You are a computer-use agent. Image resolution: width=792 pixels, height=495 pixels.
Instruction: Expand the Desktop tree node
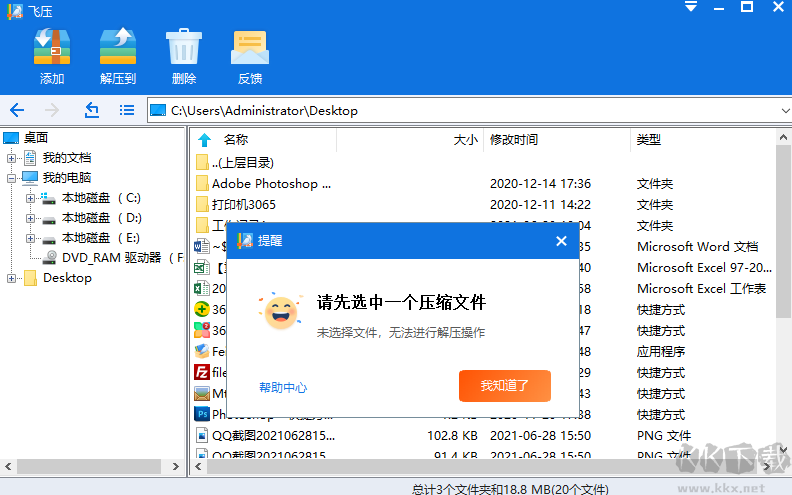(11, 278)
